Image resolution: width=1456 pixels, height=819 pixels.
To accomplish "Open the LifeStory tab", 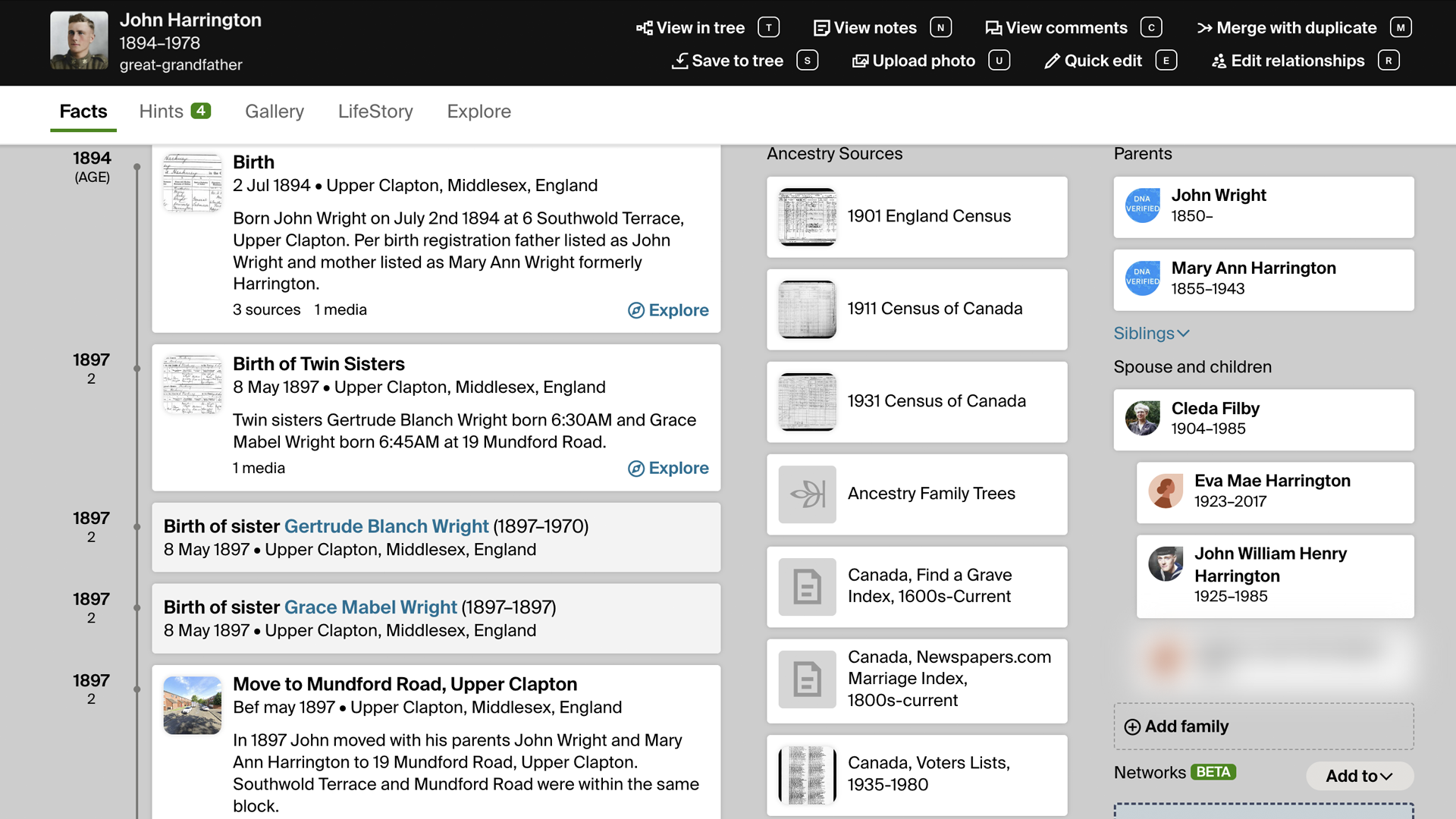I will tap(375, 111).
